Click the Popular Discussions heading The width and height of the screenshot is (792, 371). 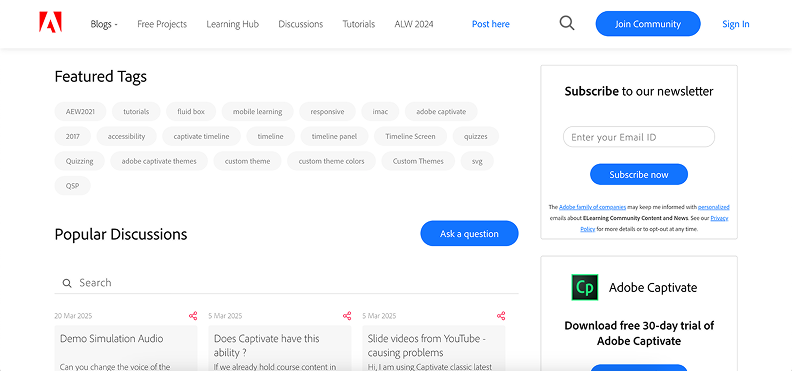click(121, 234)
